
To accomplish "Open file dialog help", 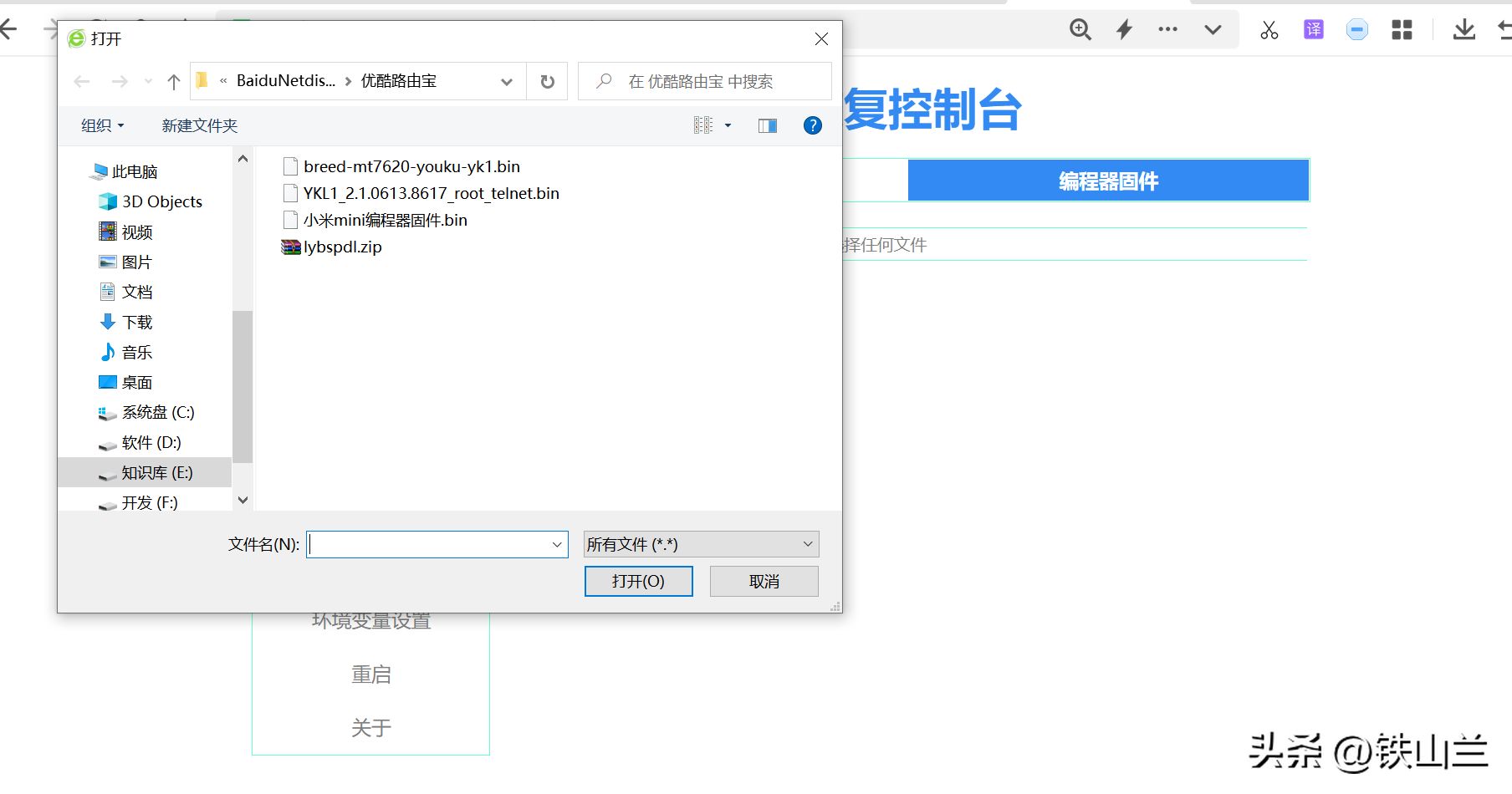I will point(812,125).
